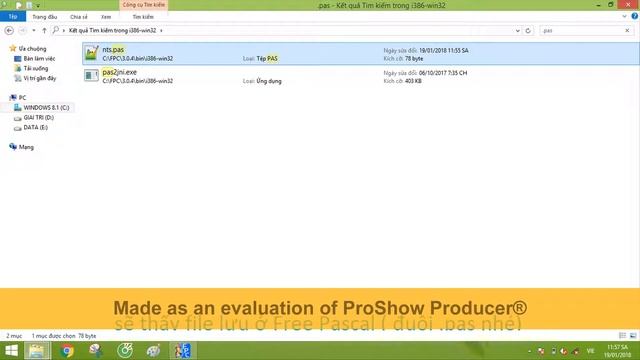Open the DATA (E:) drive
The width and height of the screenshot is (640, 360).
point(36,127)
